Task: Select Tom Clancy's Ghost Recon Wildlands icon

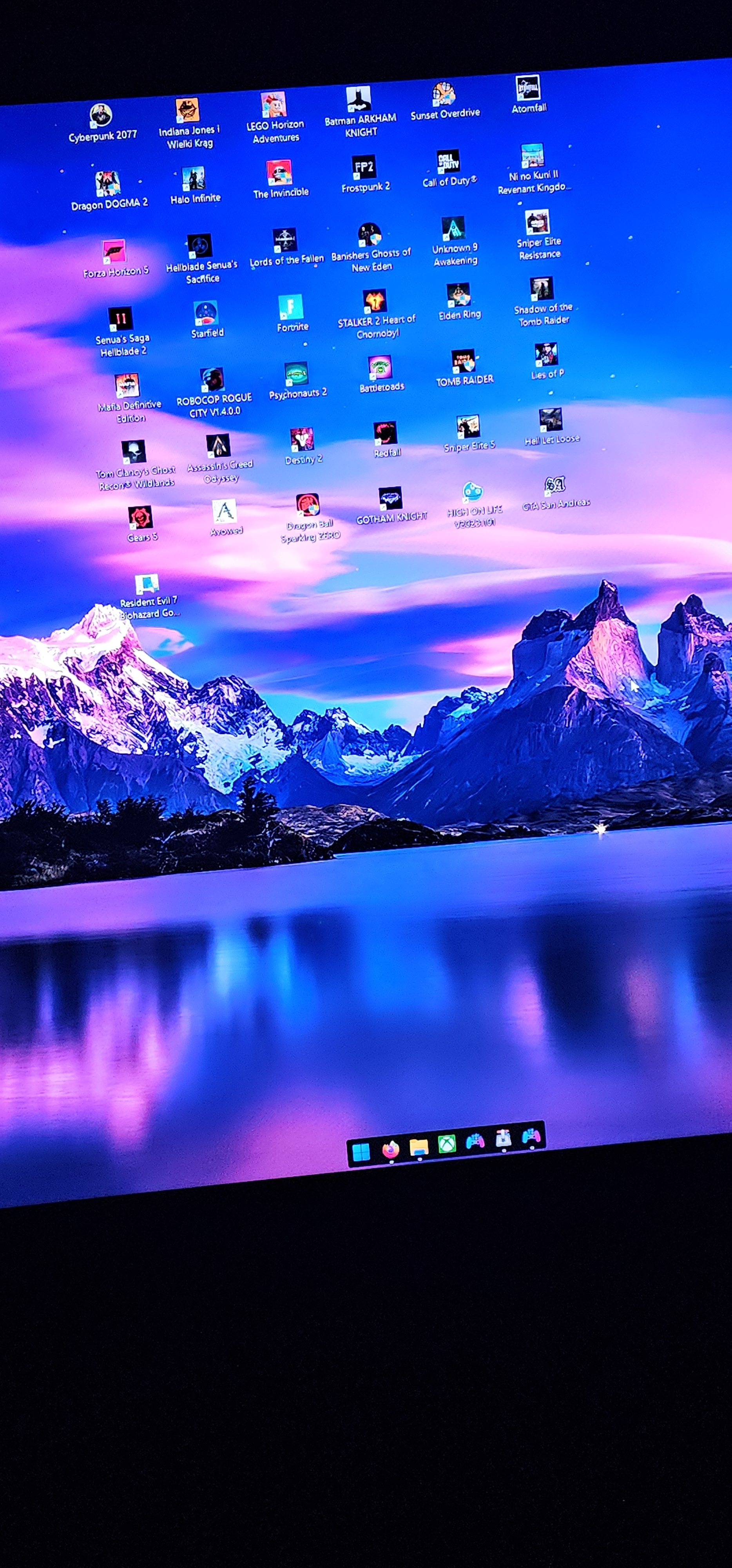Action: pyautogui.click(x=133, y=452)
